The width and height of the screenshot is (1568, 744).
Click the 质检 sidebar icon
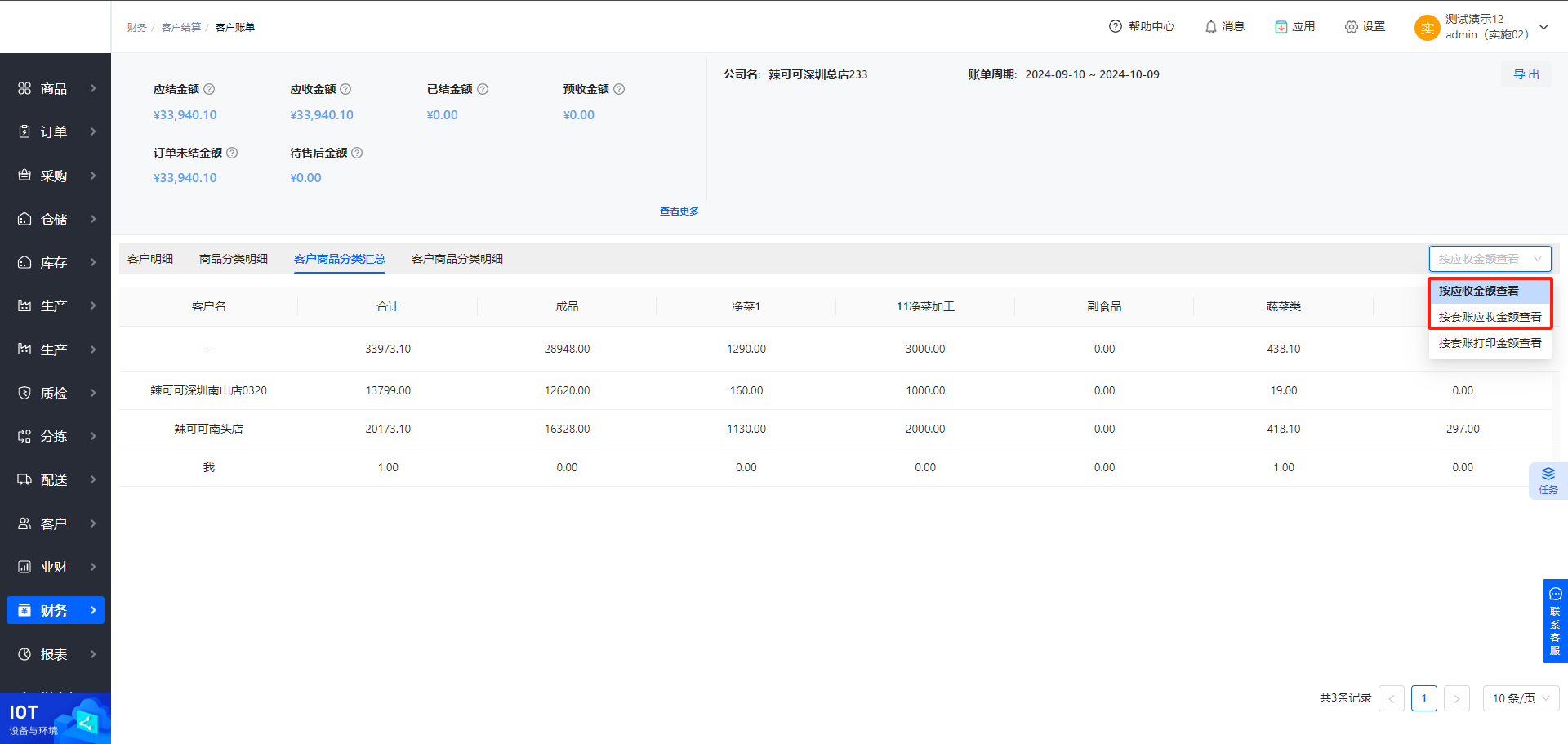tap(24, 393)
